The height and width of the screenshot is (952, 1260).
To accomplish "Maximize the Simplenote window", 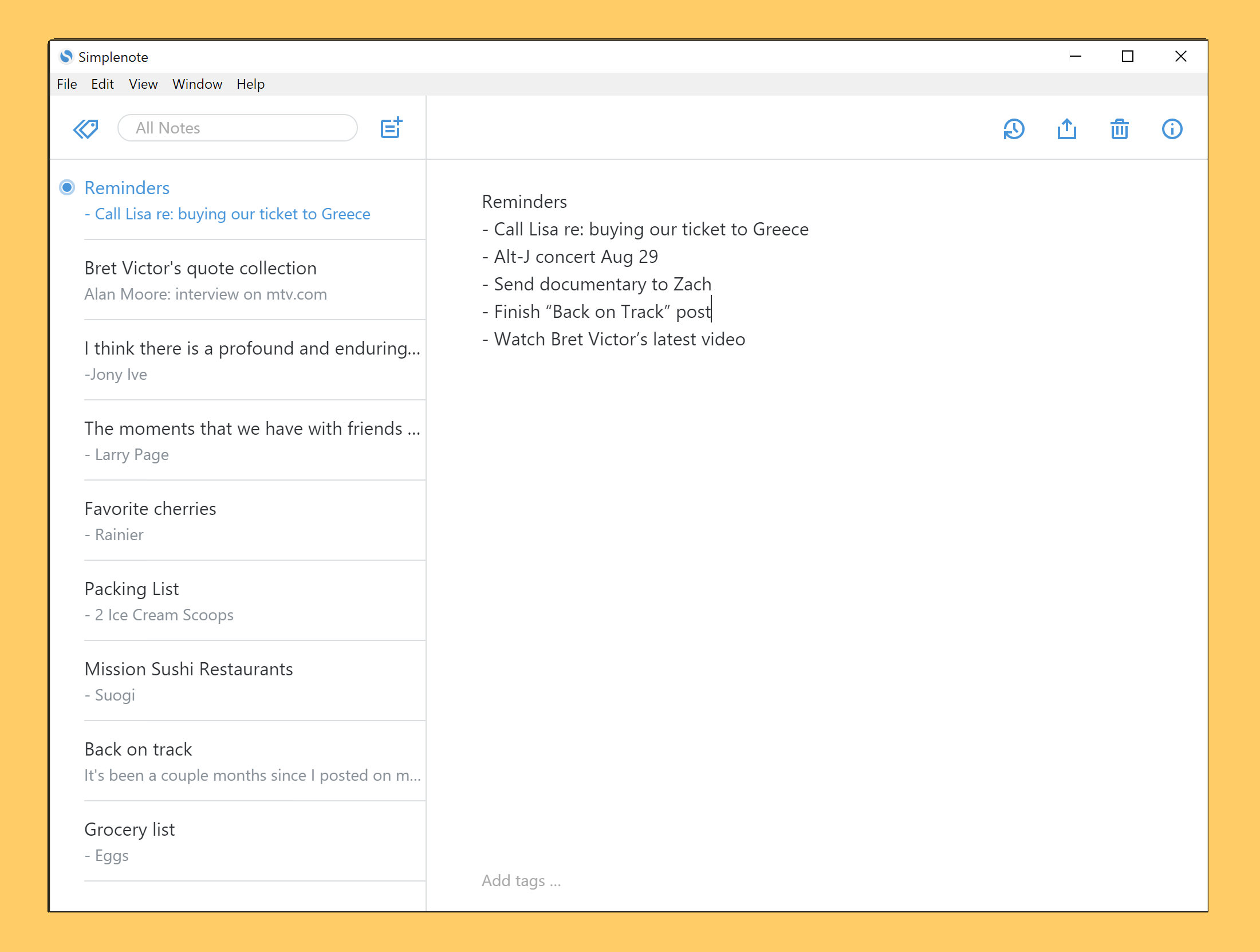I will pyautogui.click(x=1127, y=56).
